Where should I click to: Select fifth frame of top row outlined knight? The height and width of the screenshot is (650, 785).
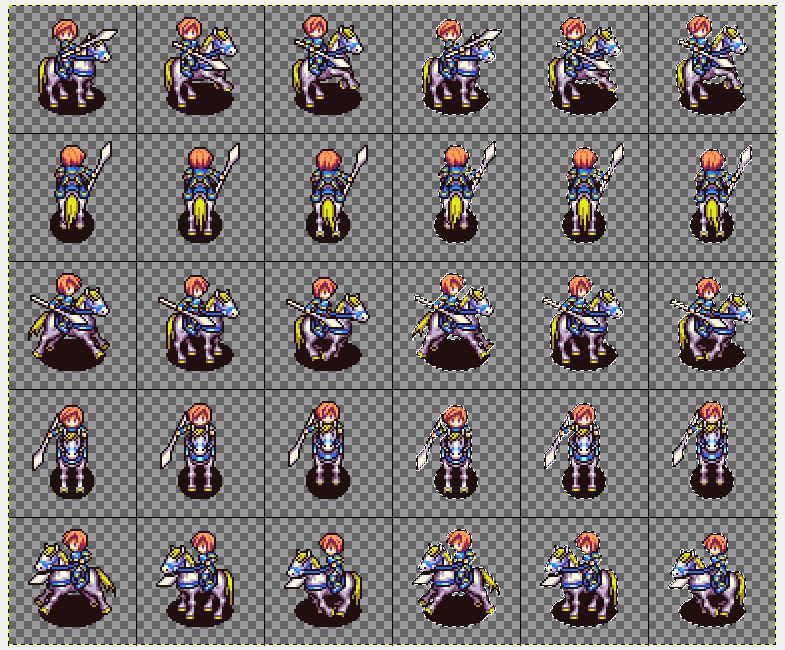point(585,66)
